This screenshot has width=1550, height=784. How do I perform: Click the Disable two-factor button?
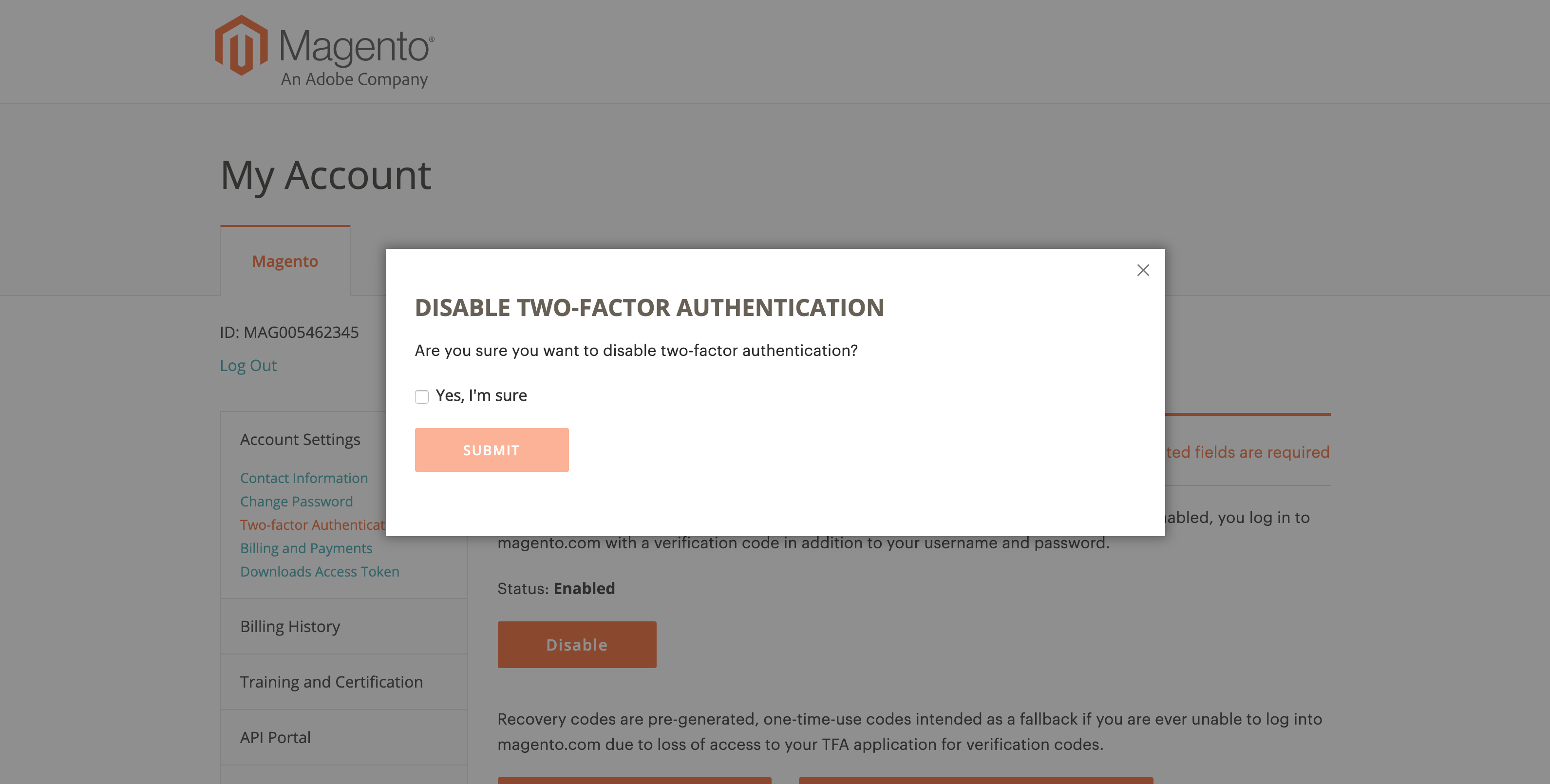tap(577, 644)
